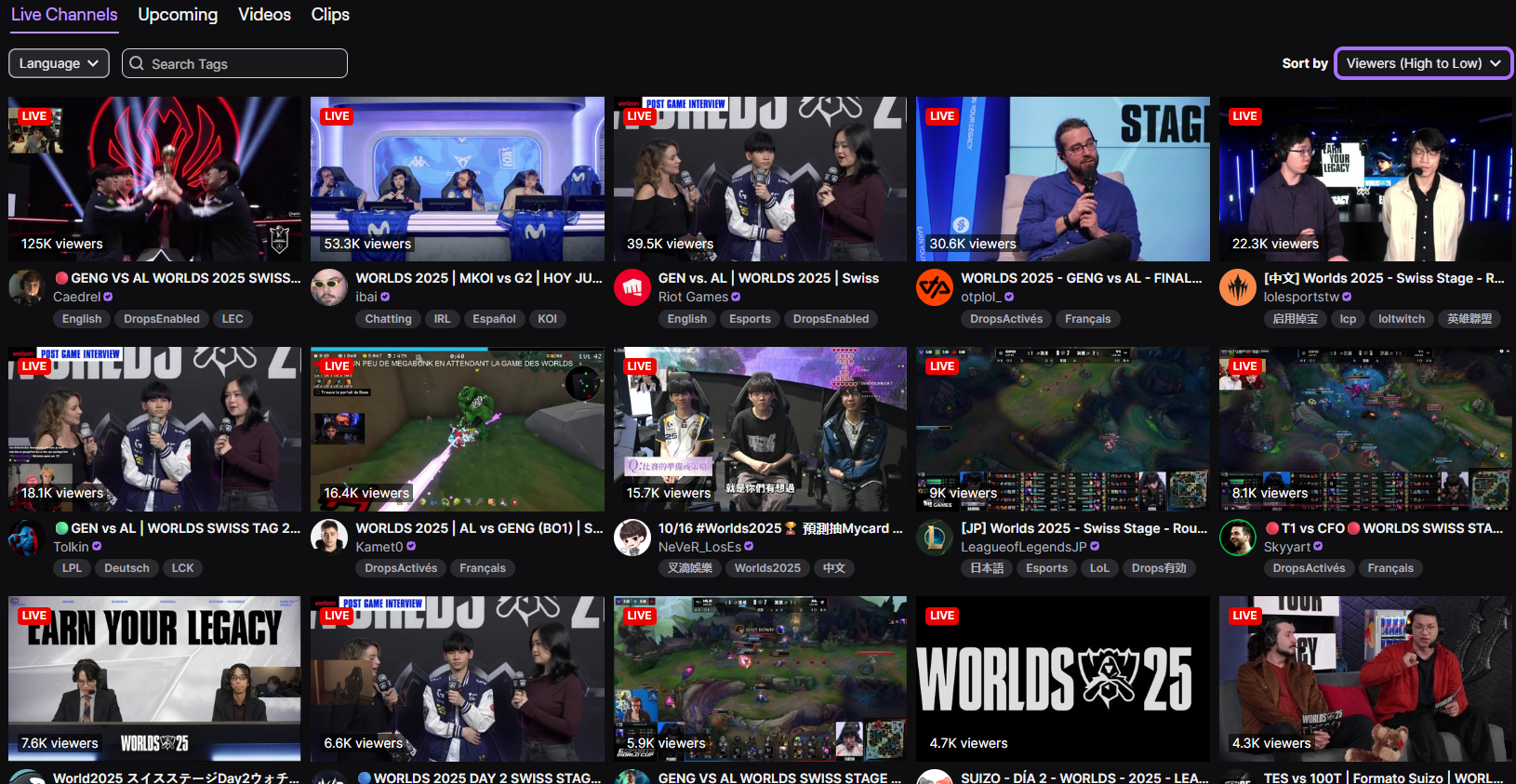Open the Sort by Viewers dropdown

1423,63
